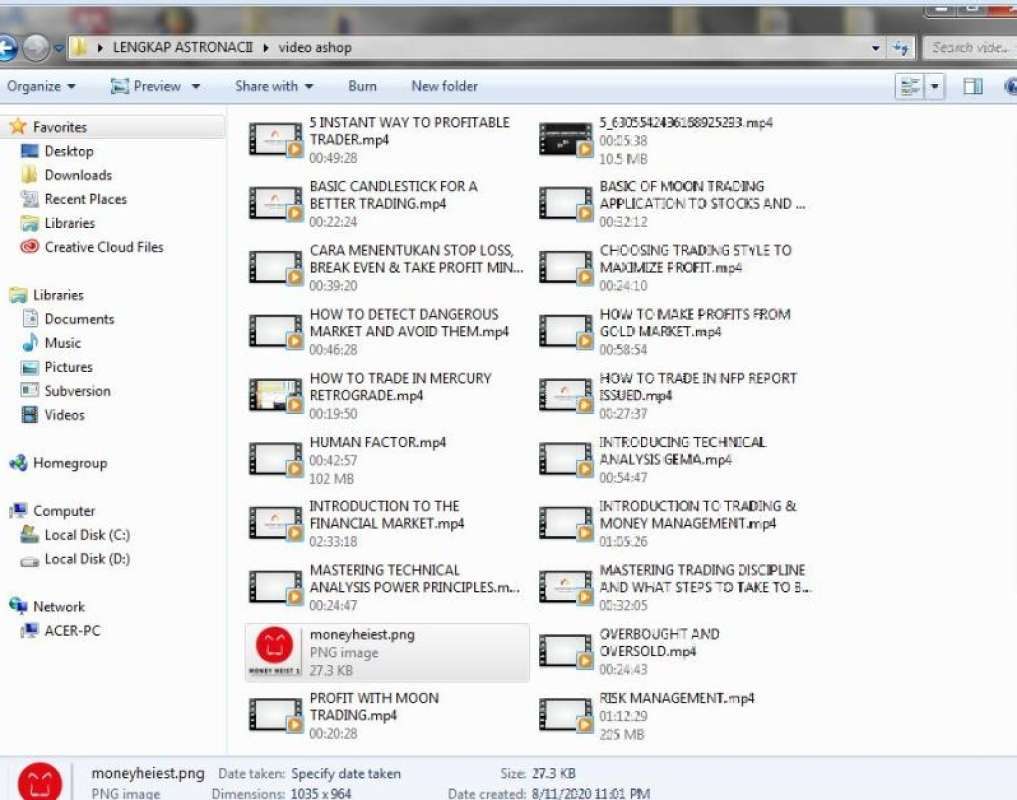Open the Music library in the sidebar
Viewport: 1017px width, 800px height.
65,343
